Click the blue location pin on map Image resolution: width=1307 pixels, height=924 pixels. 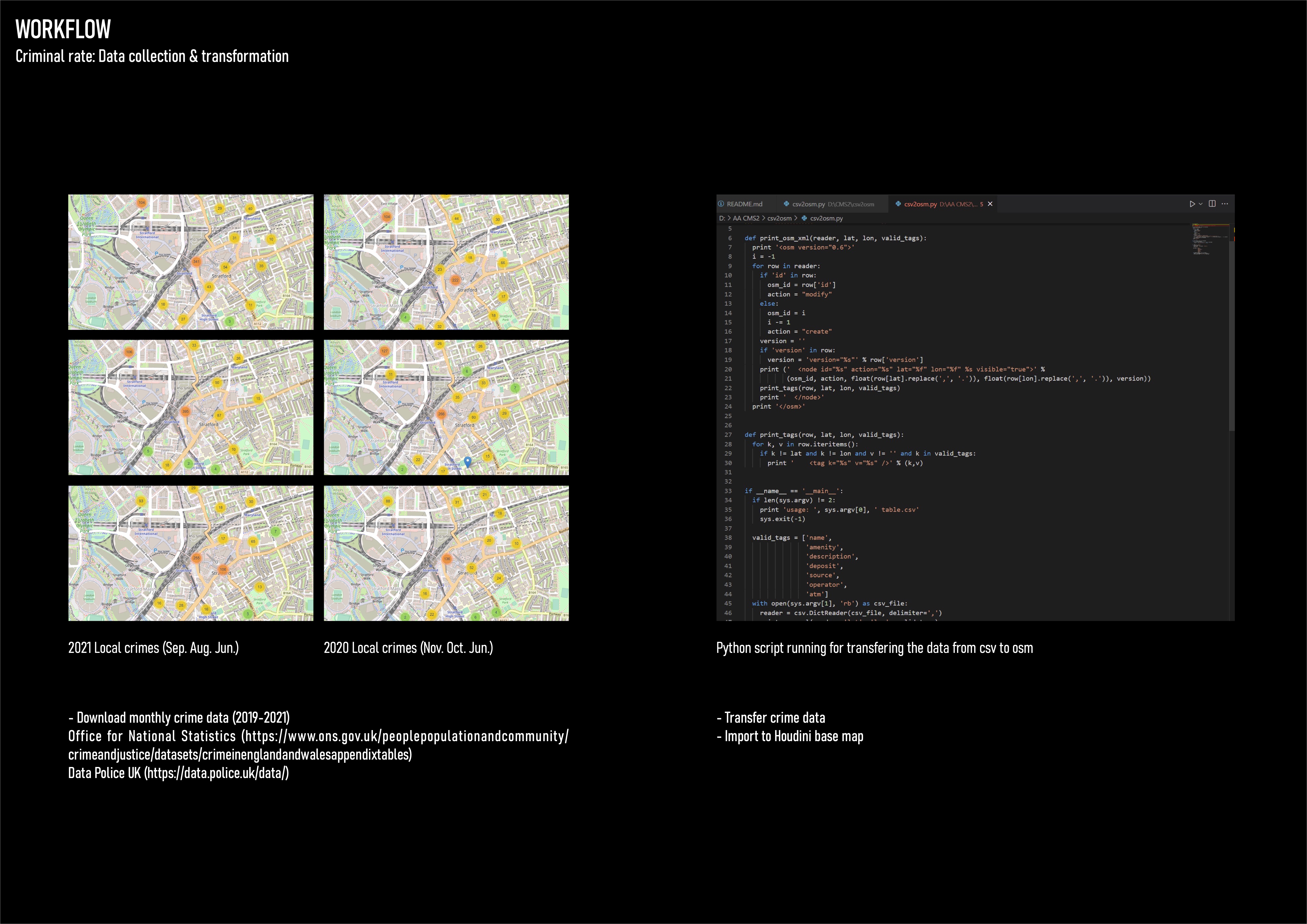coord(468,461)
